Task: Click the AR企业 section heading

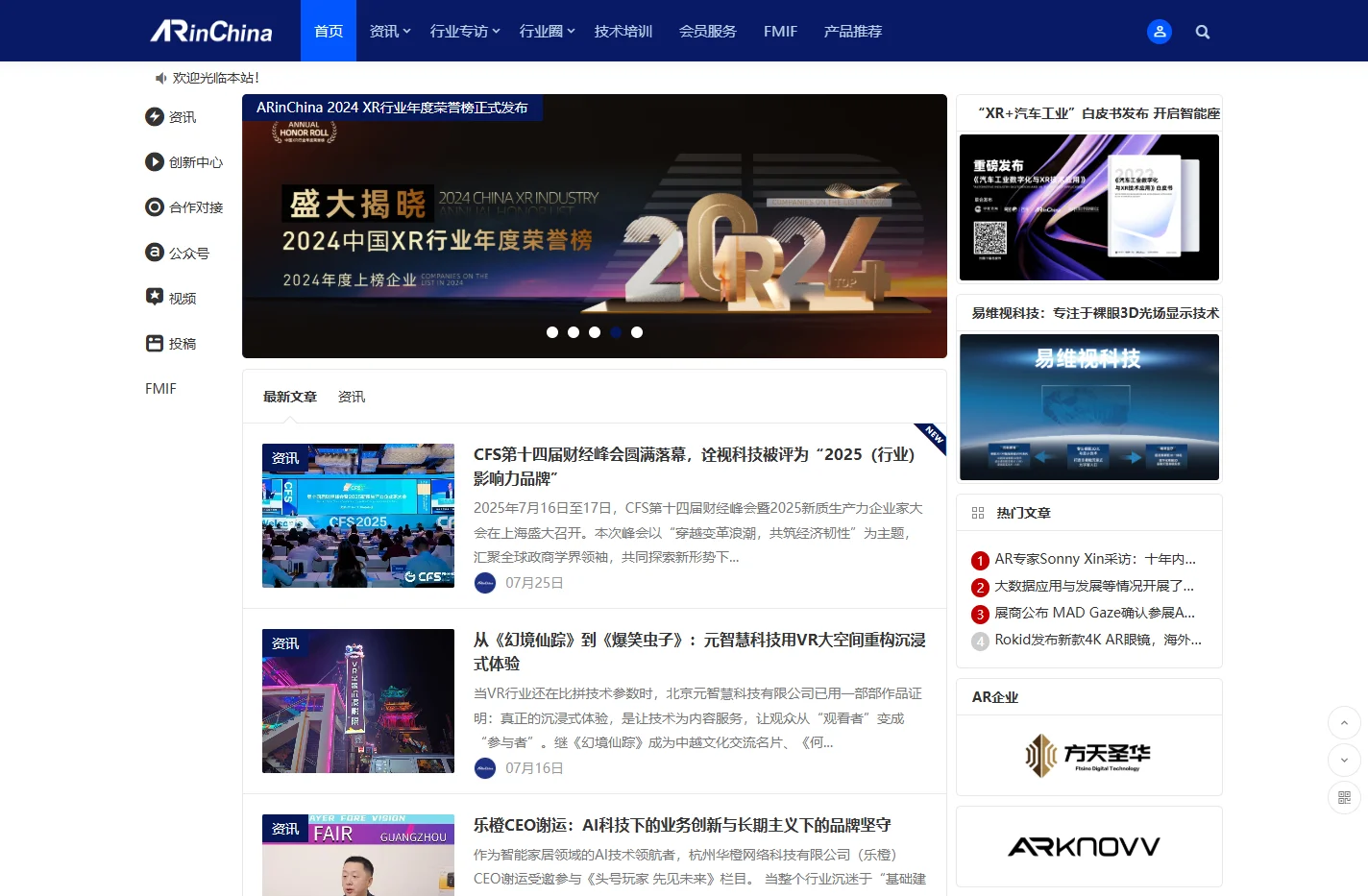Action: [995, 697]
